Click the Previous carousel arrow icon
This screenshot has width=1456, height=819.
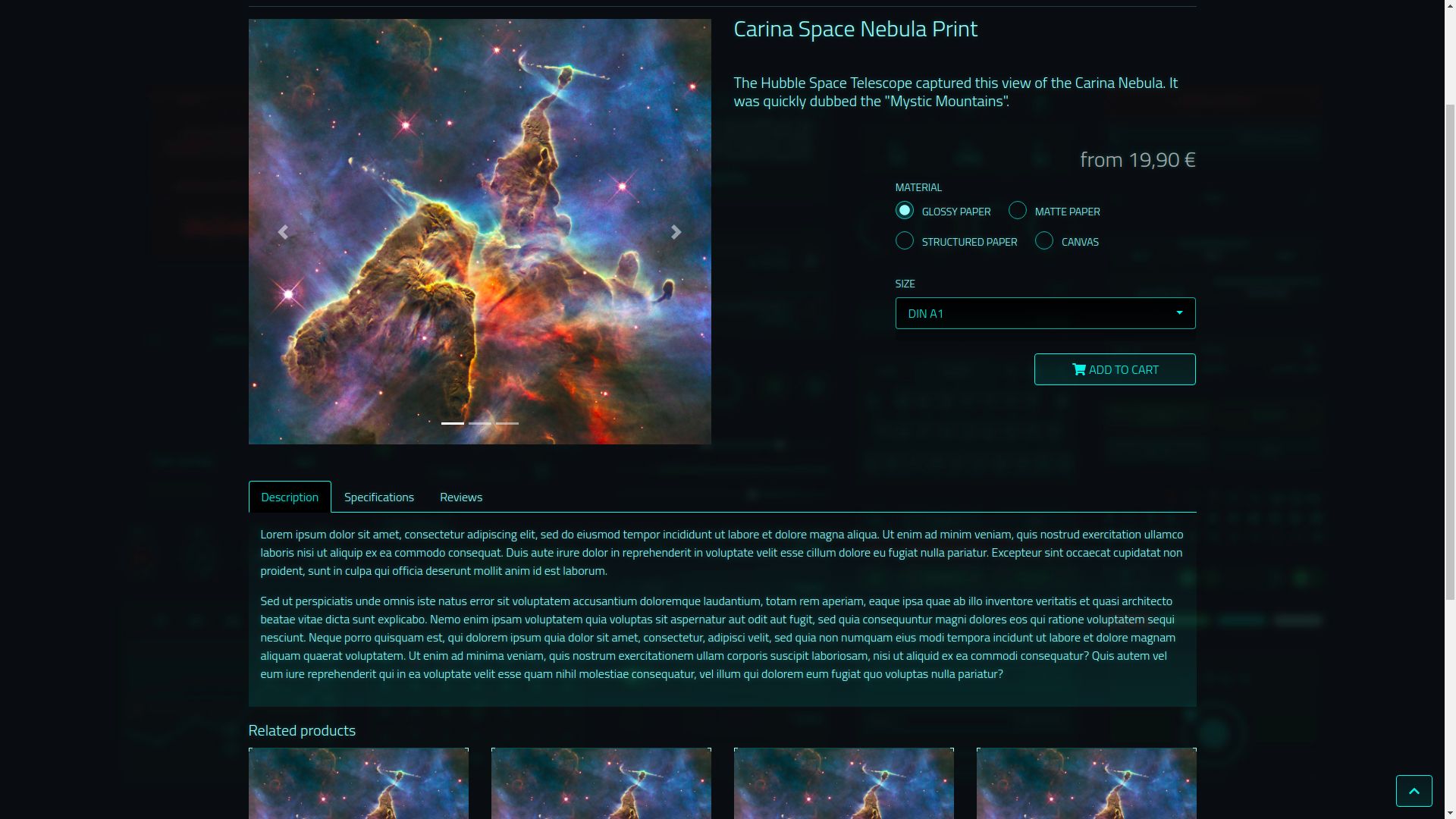click(283, 232)
